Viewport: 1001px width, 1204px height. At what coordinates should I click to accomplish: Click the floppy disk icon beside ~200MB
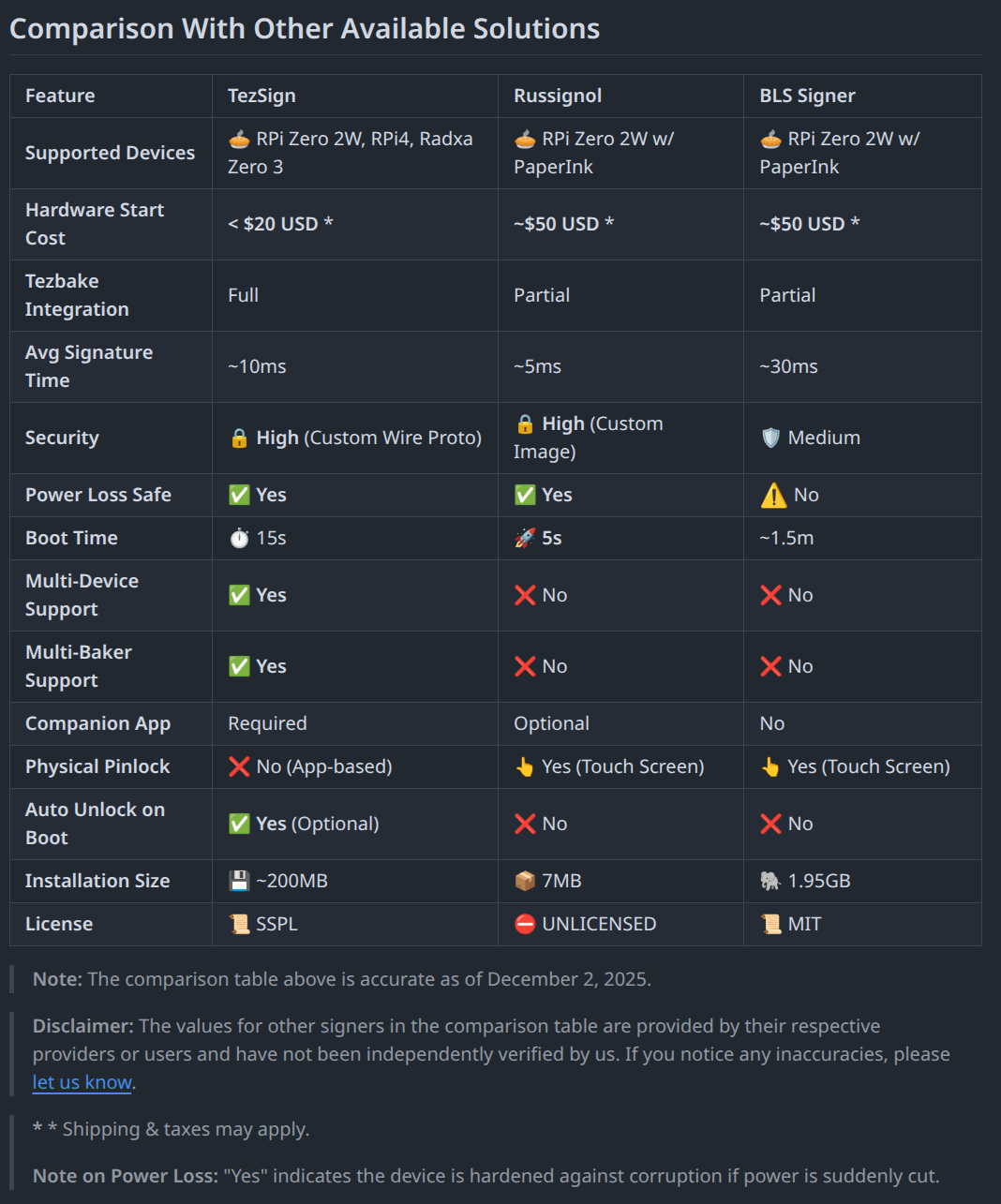(240, 881)
